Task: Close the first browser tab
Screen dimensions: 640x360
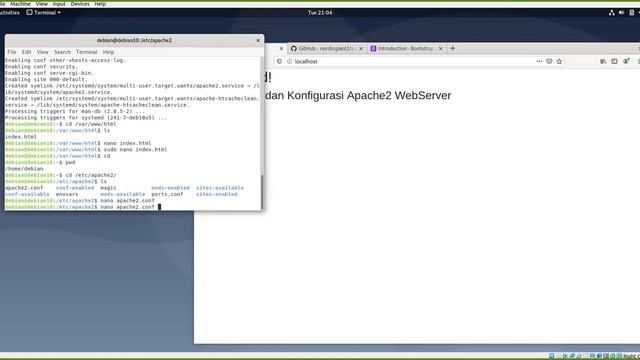Action: tap(281, 48)
